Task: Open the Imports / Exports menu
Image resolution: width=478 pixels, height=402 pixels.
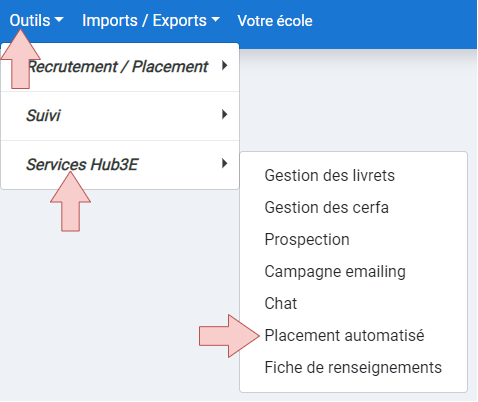Action: pyautogui.click(x=151, y=21)
